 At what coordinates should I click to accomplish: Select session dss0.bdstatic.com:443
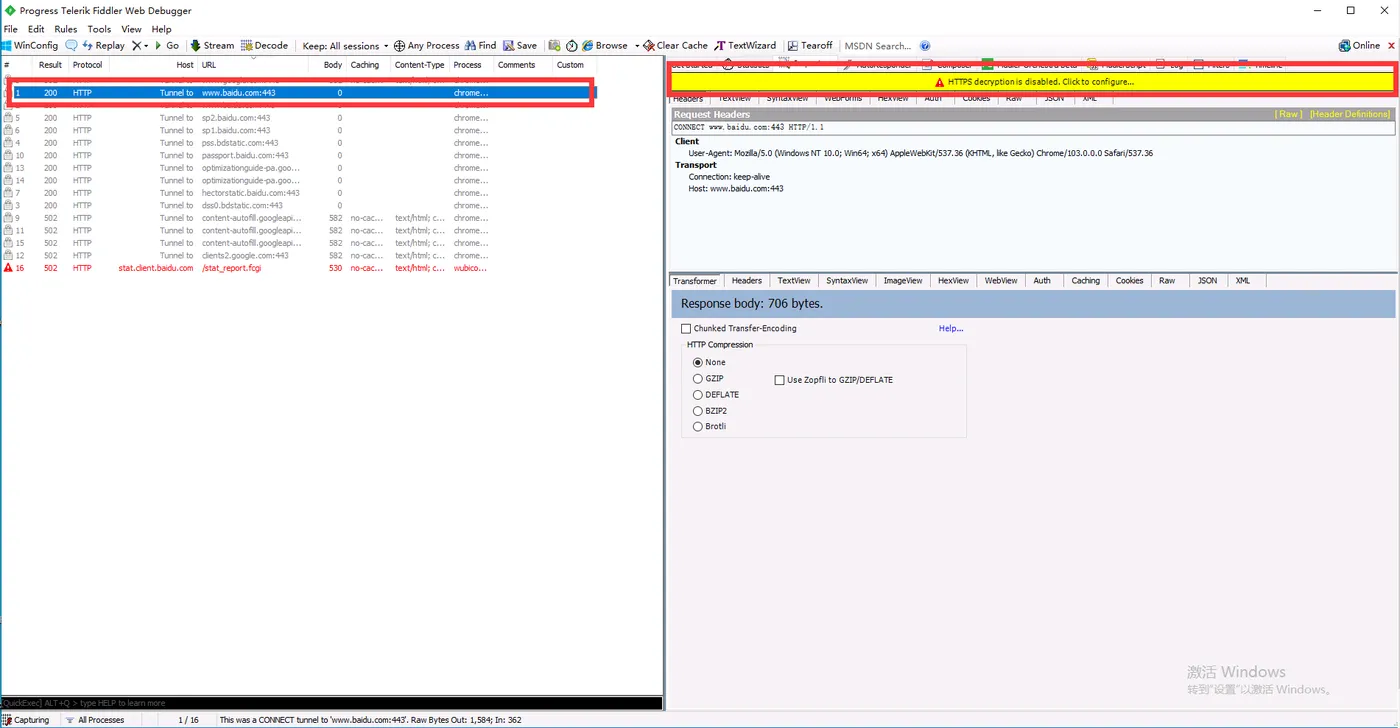300,206
